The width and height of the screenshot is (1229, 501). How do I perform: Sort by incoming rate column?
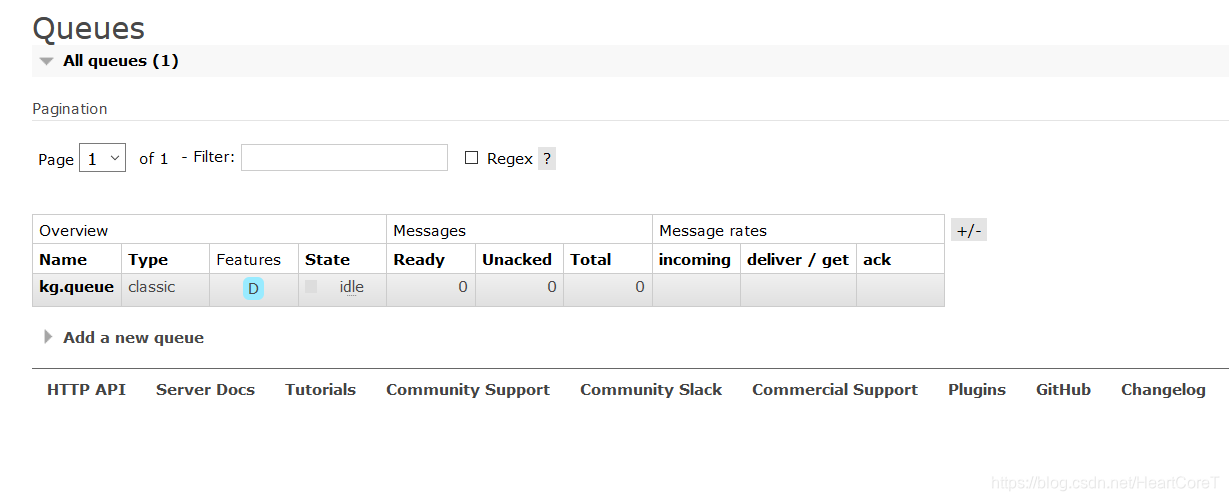click(695, 260)
